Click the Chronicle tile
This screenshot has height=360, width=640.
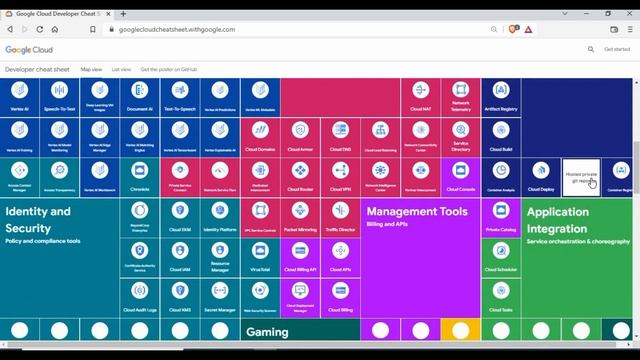tap(140, 178)
